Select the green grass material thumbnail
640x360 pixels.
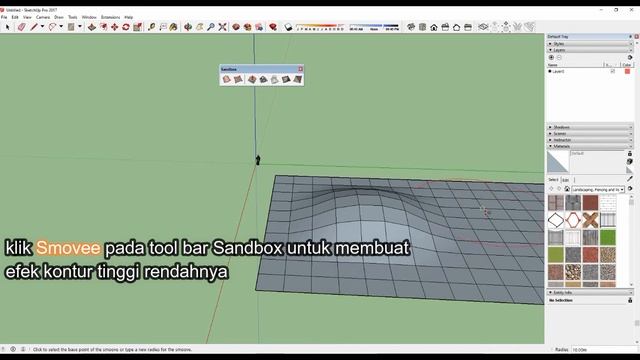(x=608, y=238)
